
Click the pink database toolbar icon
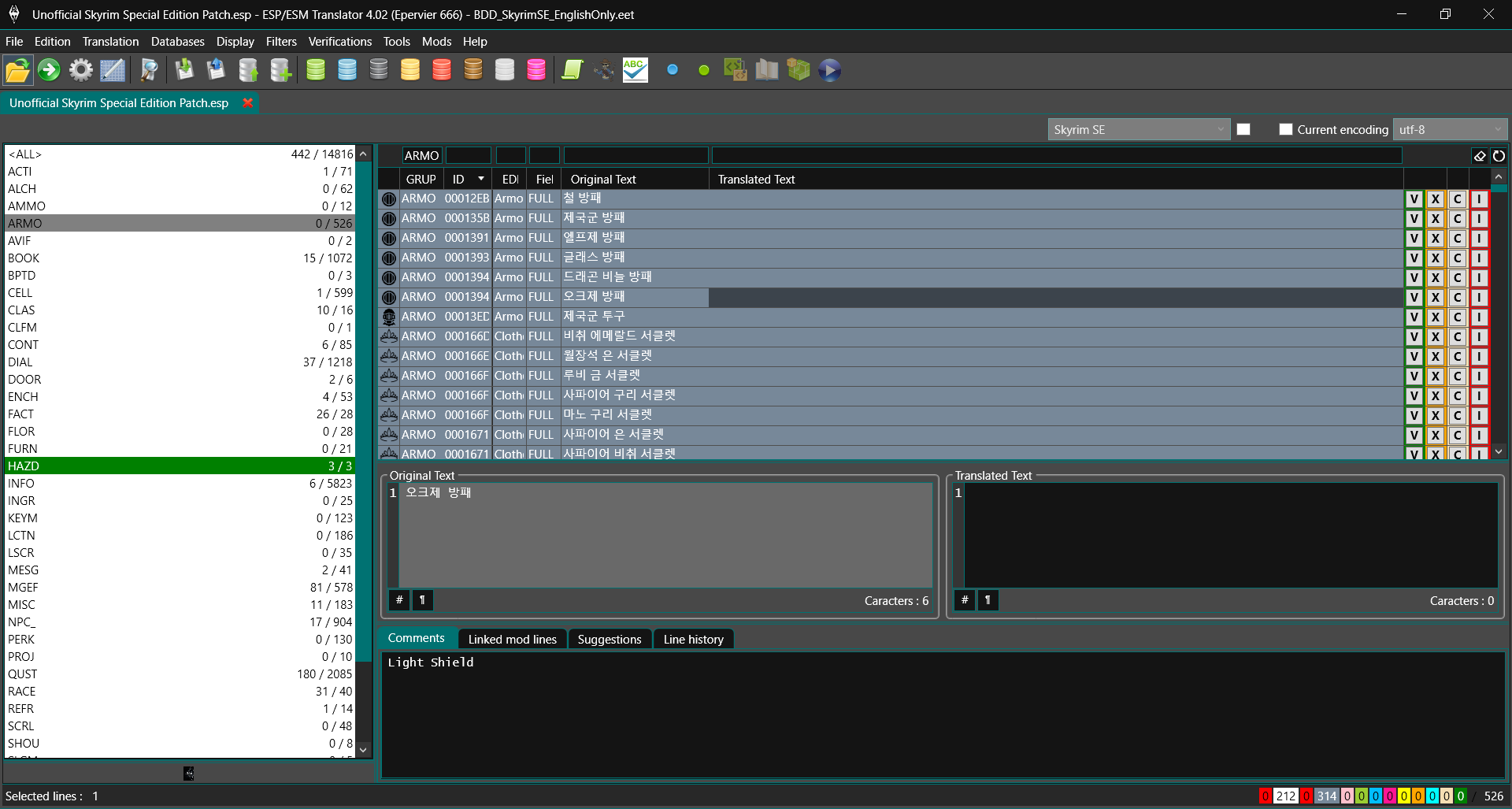point(536,70)
